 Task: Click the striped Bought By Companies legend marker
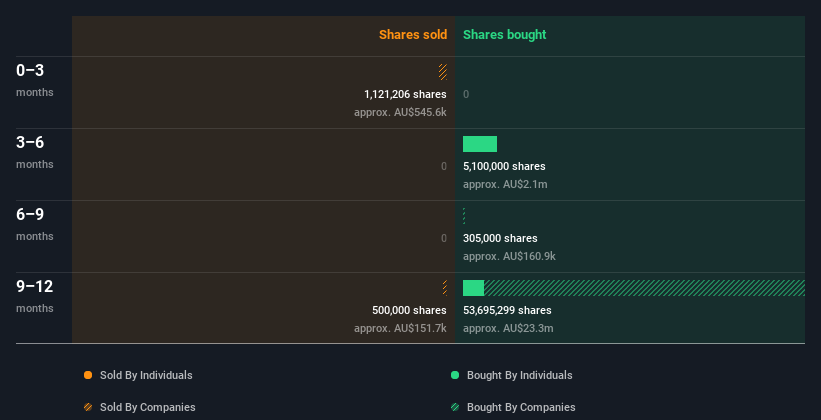pos(455,407)
